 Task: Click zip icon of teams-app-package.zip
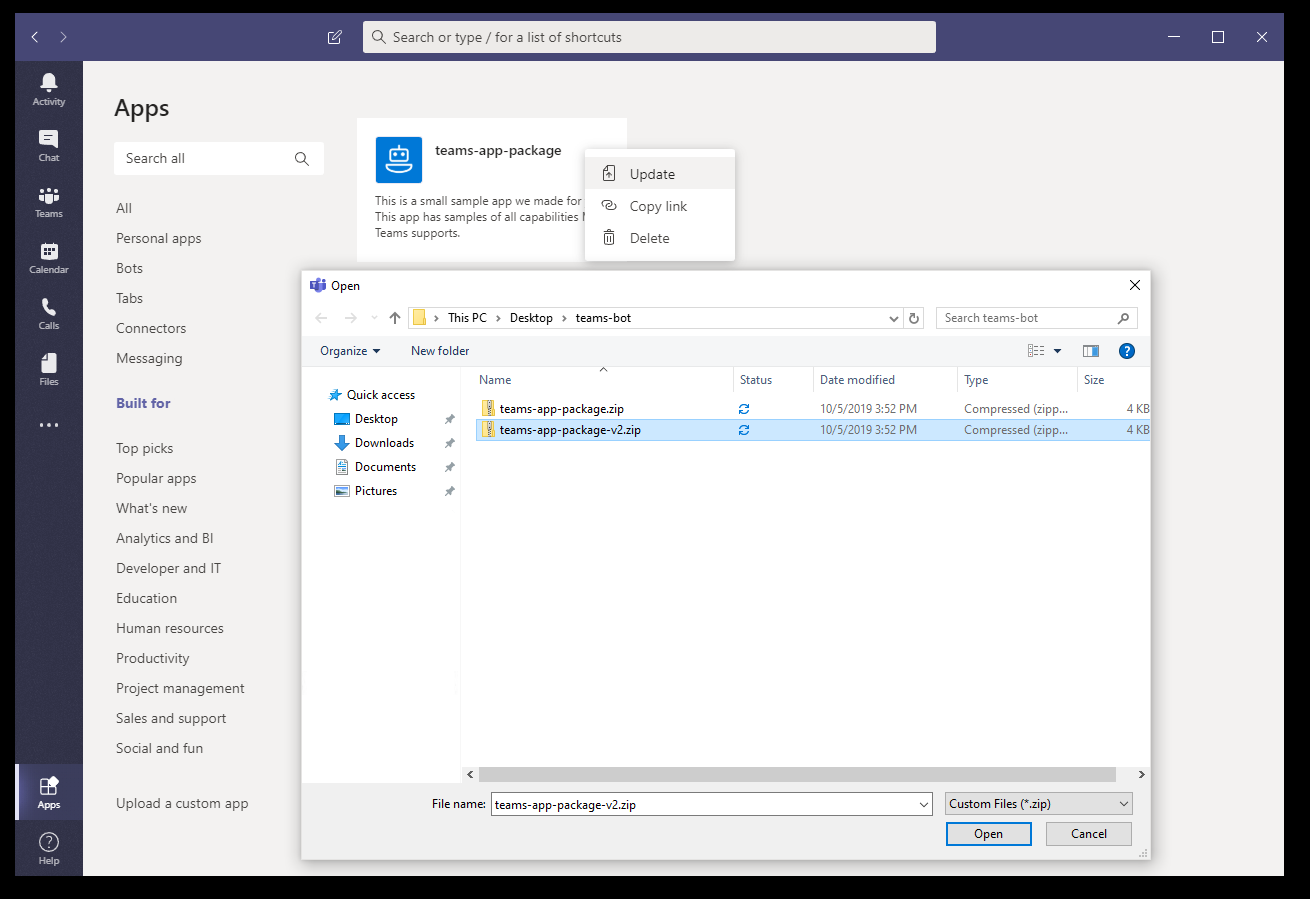(x=488, y=408)
